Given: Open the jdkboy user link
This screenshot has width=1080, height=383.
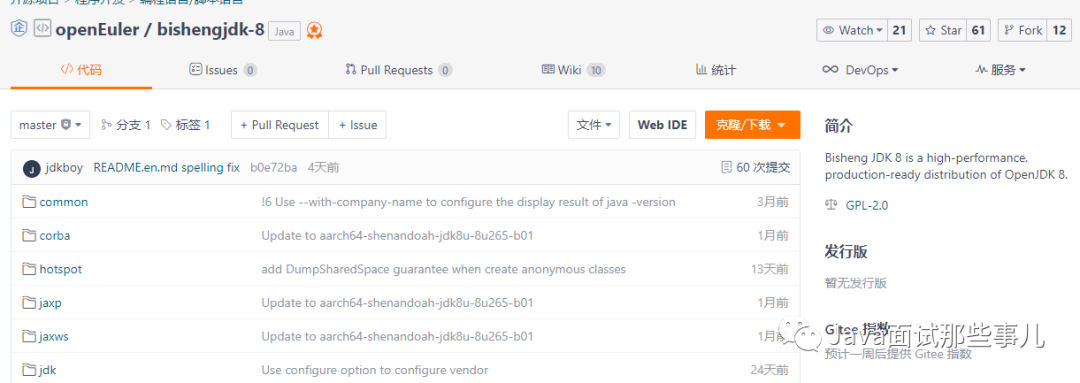Looking at the screenshot, I should coord(65,167).
